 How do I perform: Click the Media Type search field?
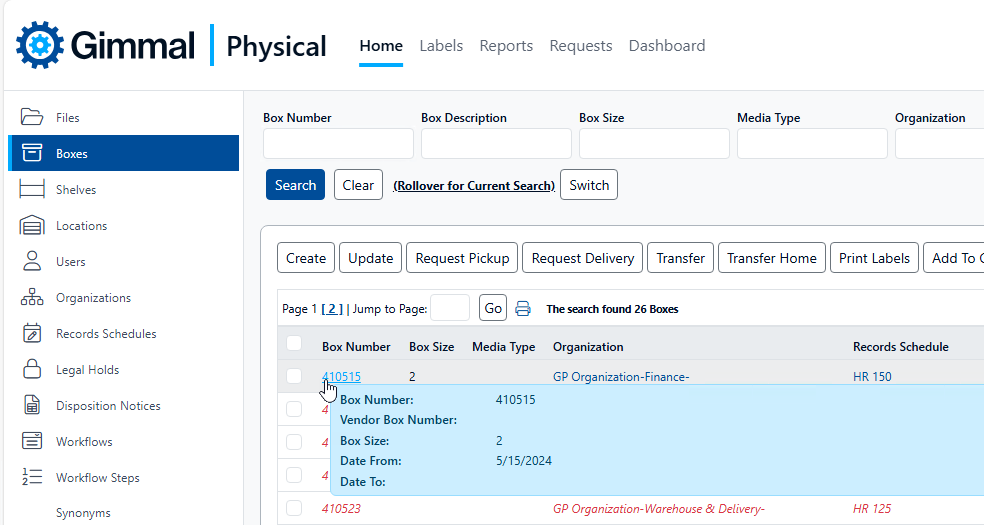(812, 144)
